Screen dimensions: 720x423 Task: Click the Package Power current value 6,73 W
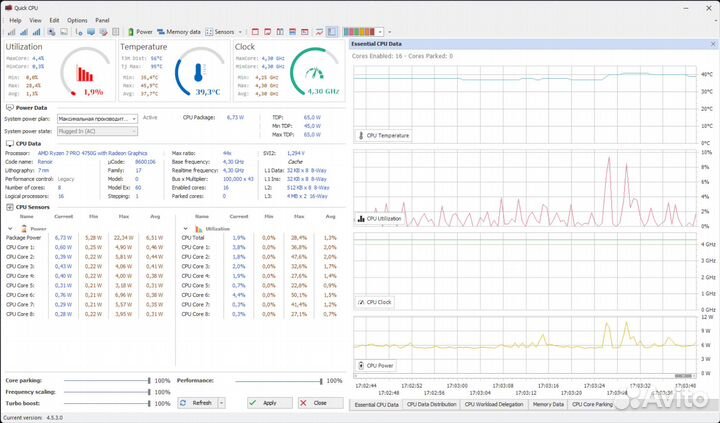63,237
